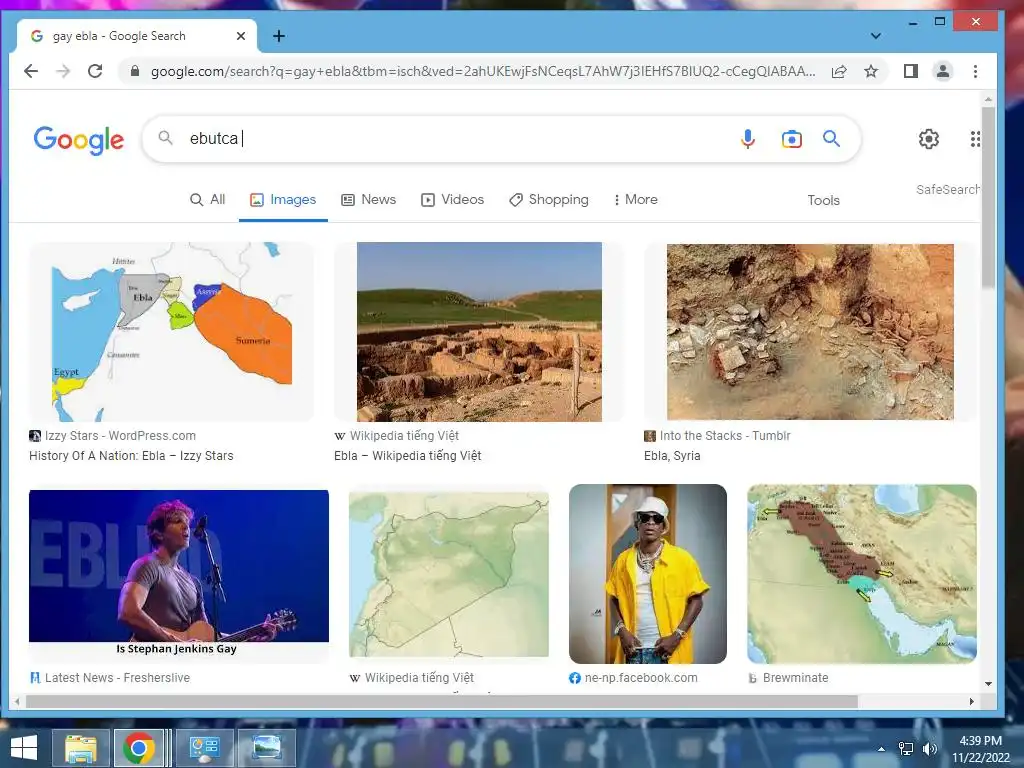Click the Chrome taskbar icon
Screen dimensions: 1024x768
[x=138, y=748]
